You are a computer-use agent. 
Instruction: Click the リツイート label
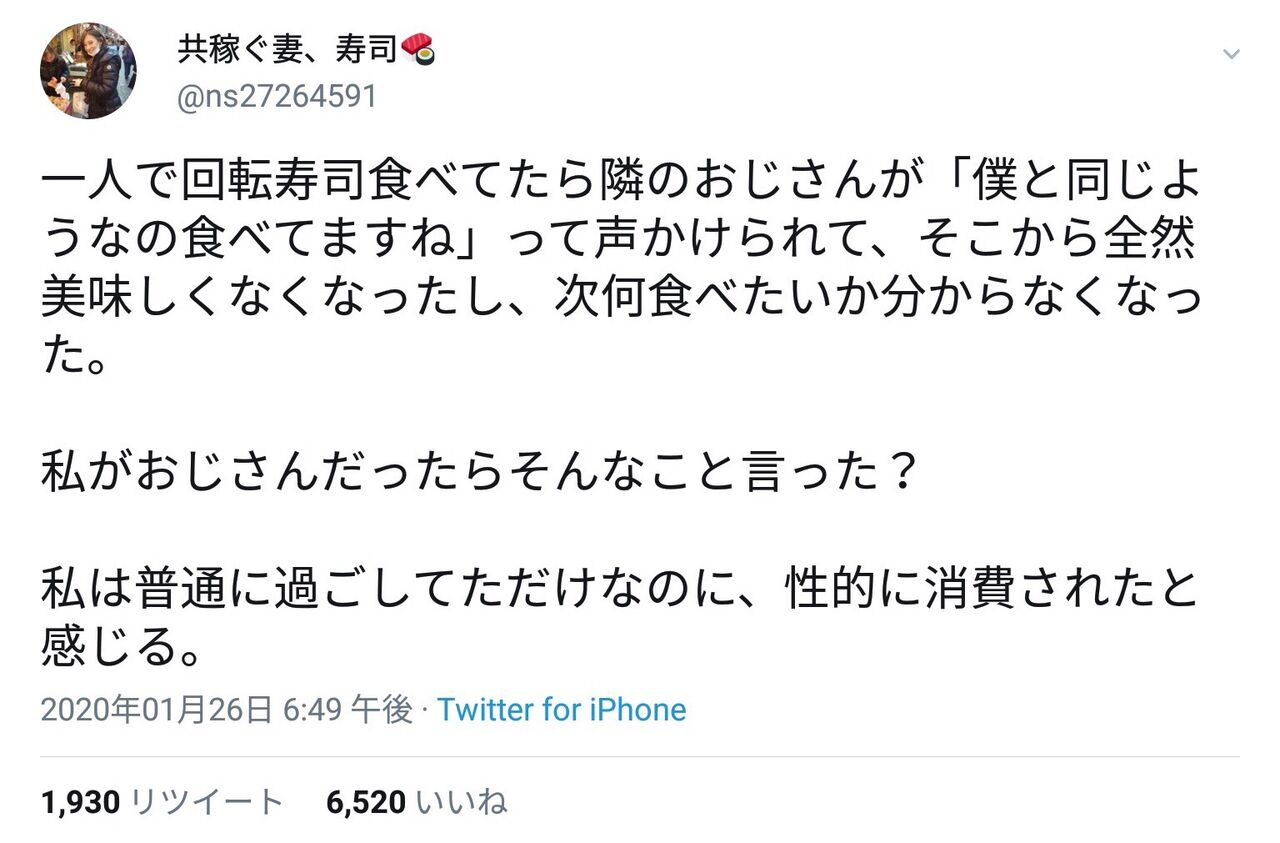click(x=208, y=801)
